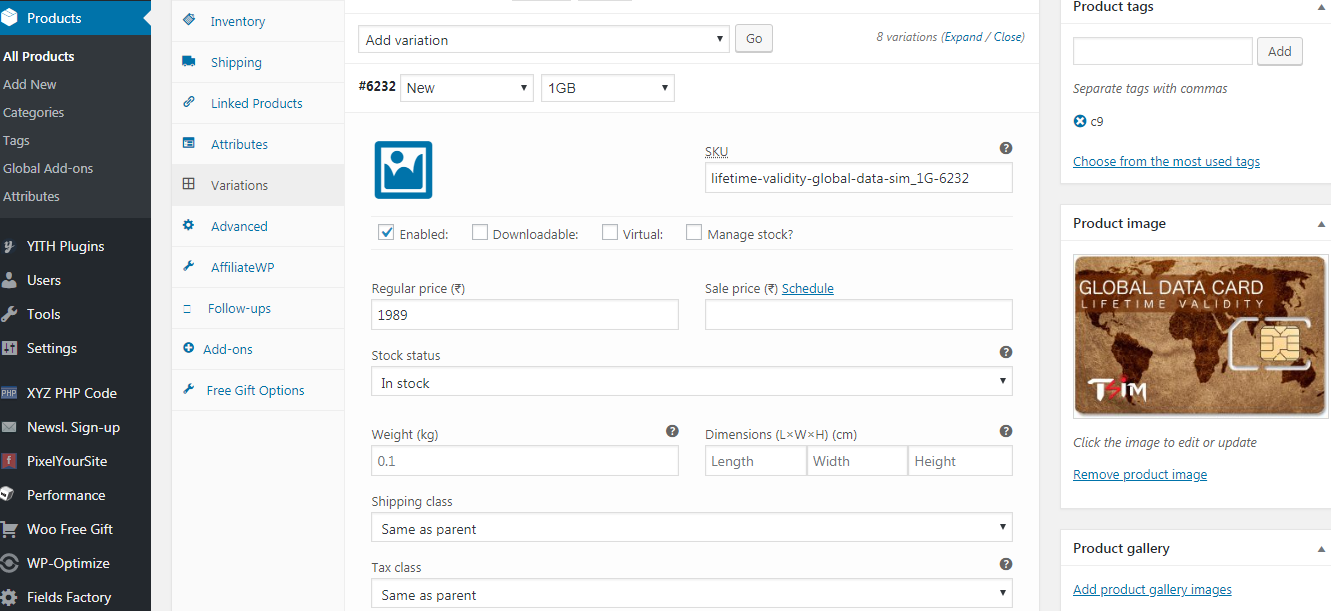Collapse the Product tags panel

1321,7
